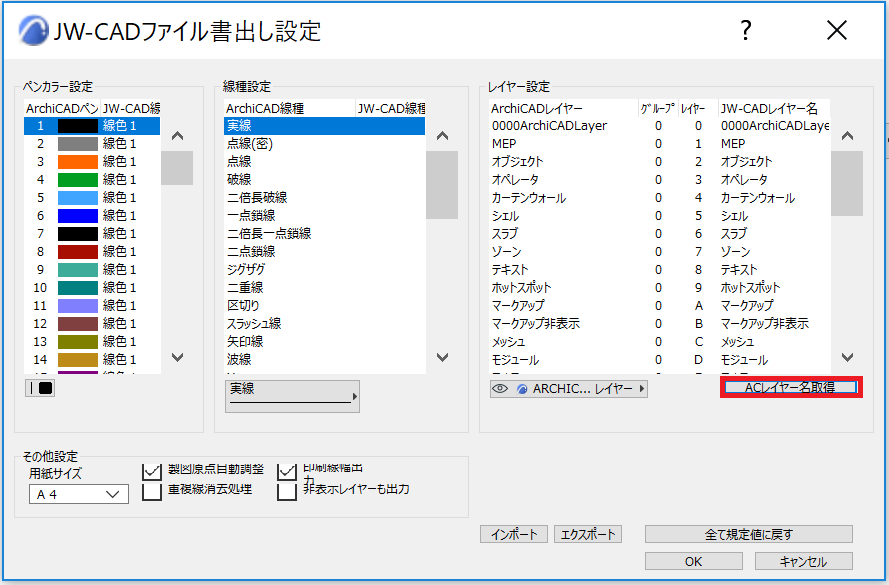The height and width of the screenshot is (585, 889).
Task: Expand the ARCHIC... レイヤー popup menu
Action: [569, 389]
